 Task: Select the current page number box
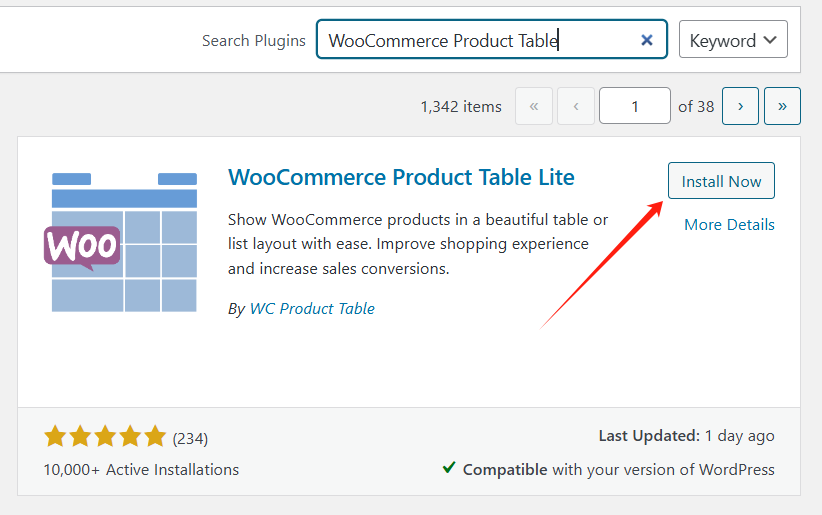point(635,106)
